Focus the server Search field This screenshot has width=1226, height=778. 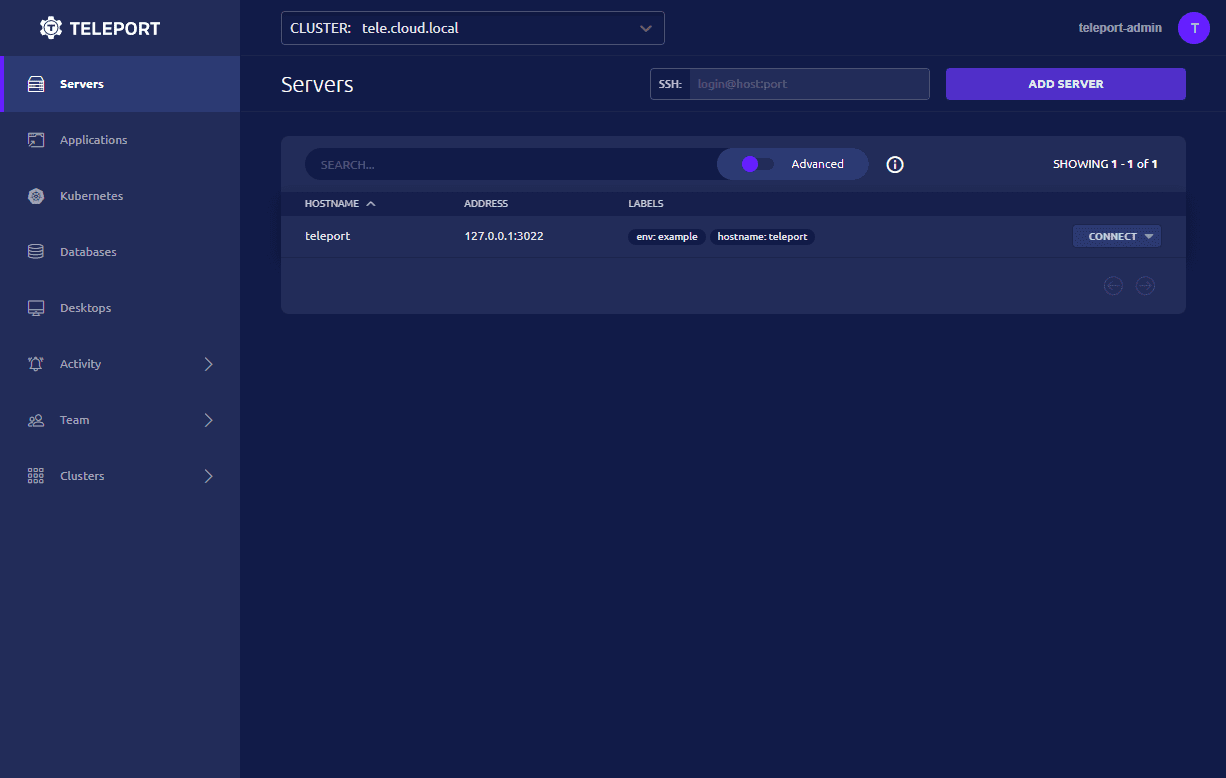pyautogui.click(x=511, y=164)
